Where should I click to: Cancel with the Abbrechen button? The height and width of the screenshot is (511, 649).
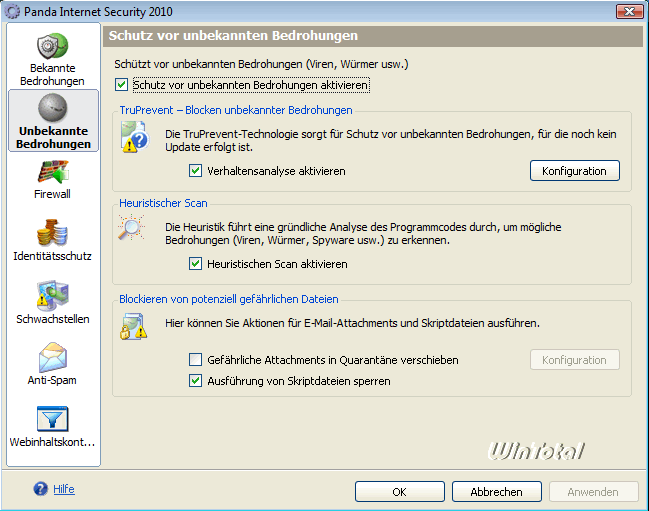(497, 492)
